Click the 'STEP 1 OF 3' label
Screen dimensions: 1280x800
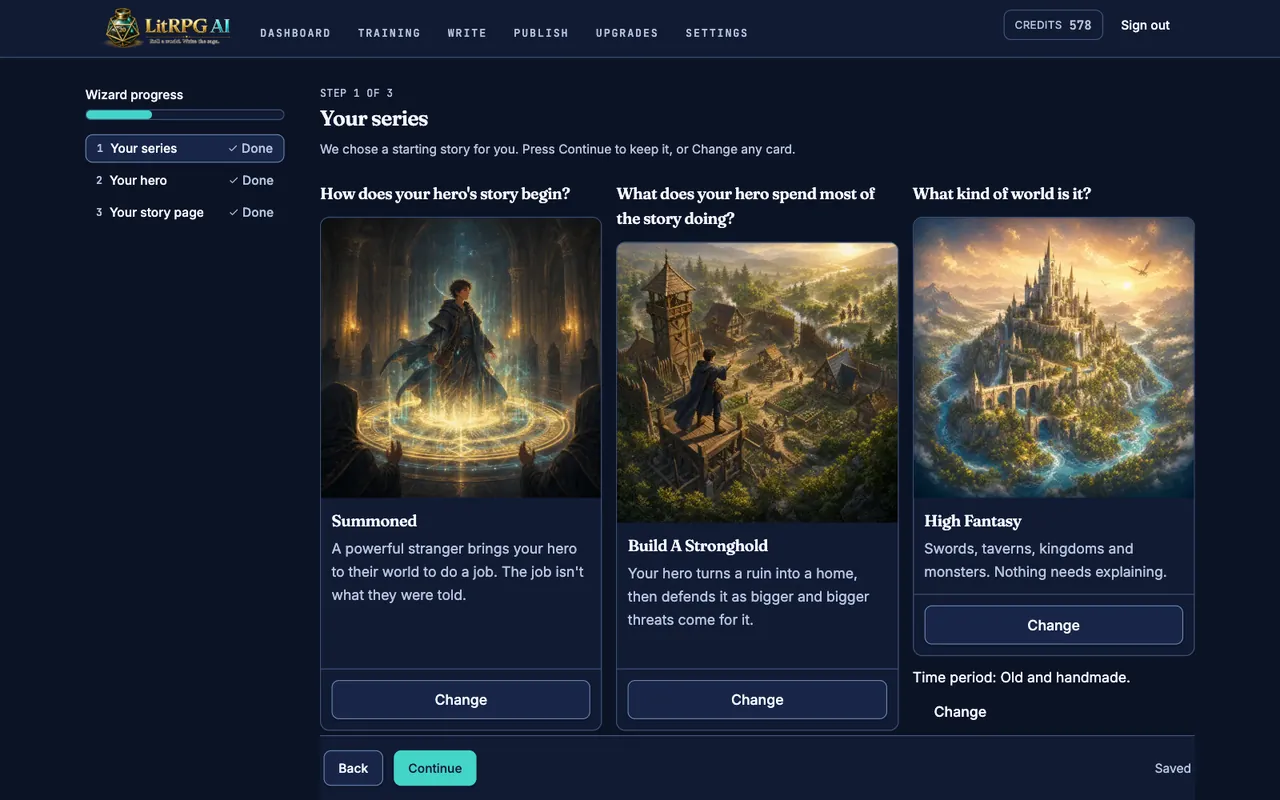(356, 93)
